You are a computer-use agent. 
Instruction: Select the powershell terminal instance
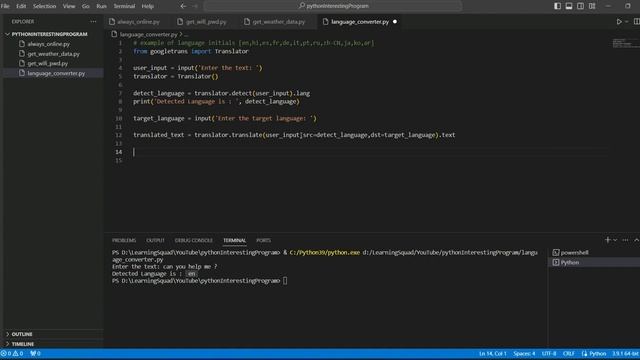[594, 253]
